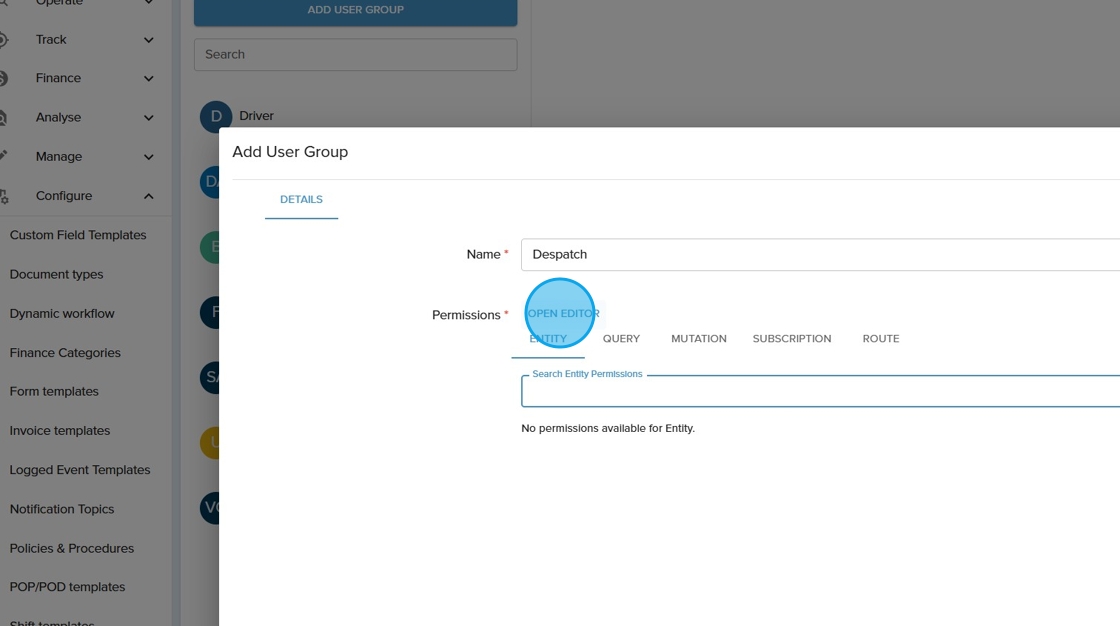Open the Subscription permissions tab

[791, 339]
